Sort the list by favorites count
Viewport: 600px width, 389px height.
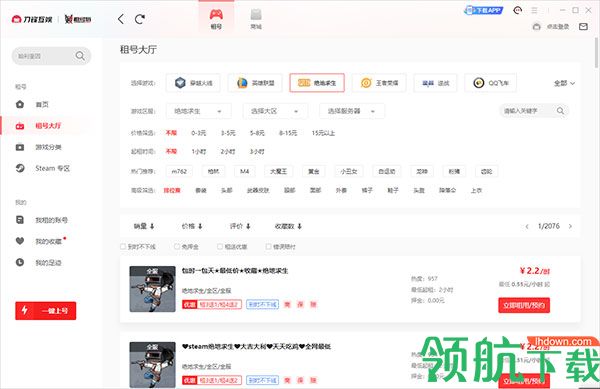288,226
